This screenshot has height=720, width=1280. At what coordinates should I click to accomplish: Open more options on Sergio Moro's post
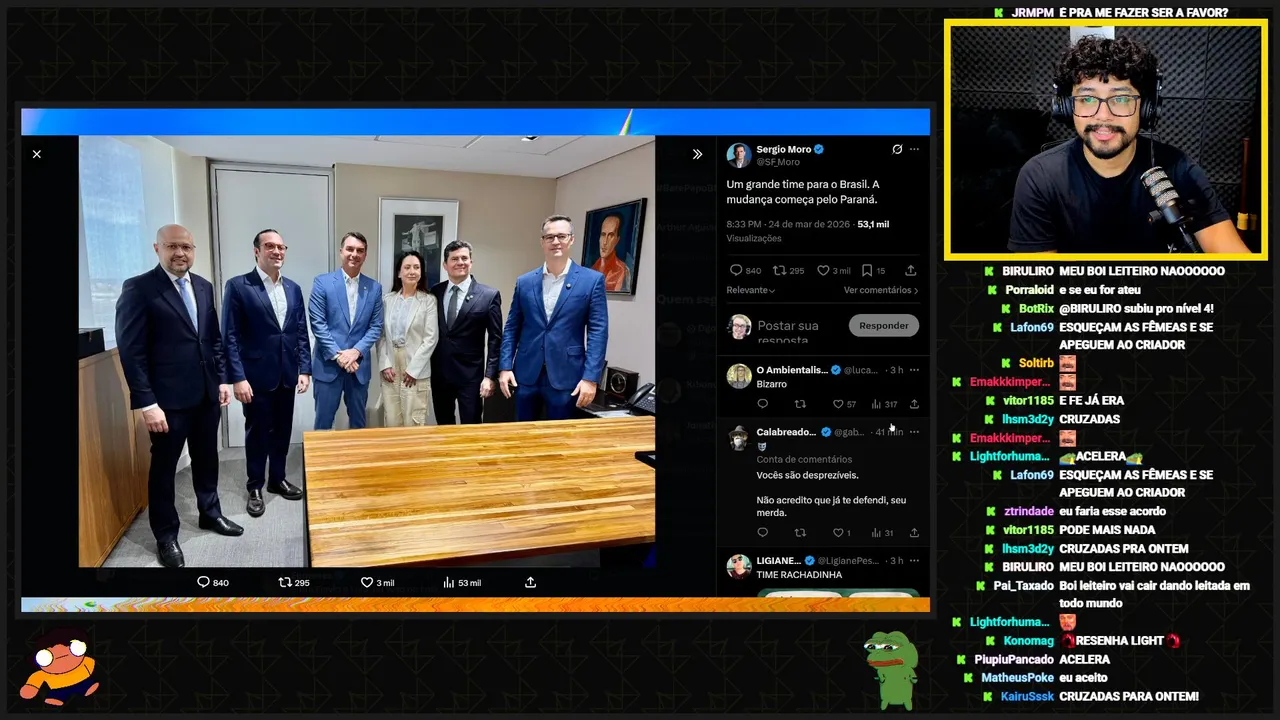tap(914, 149)
